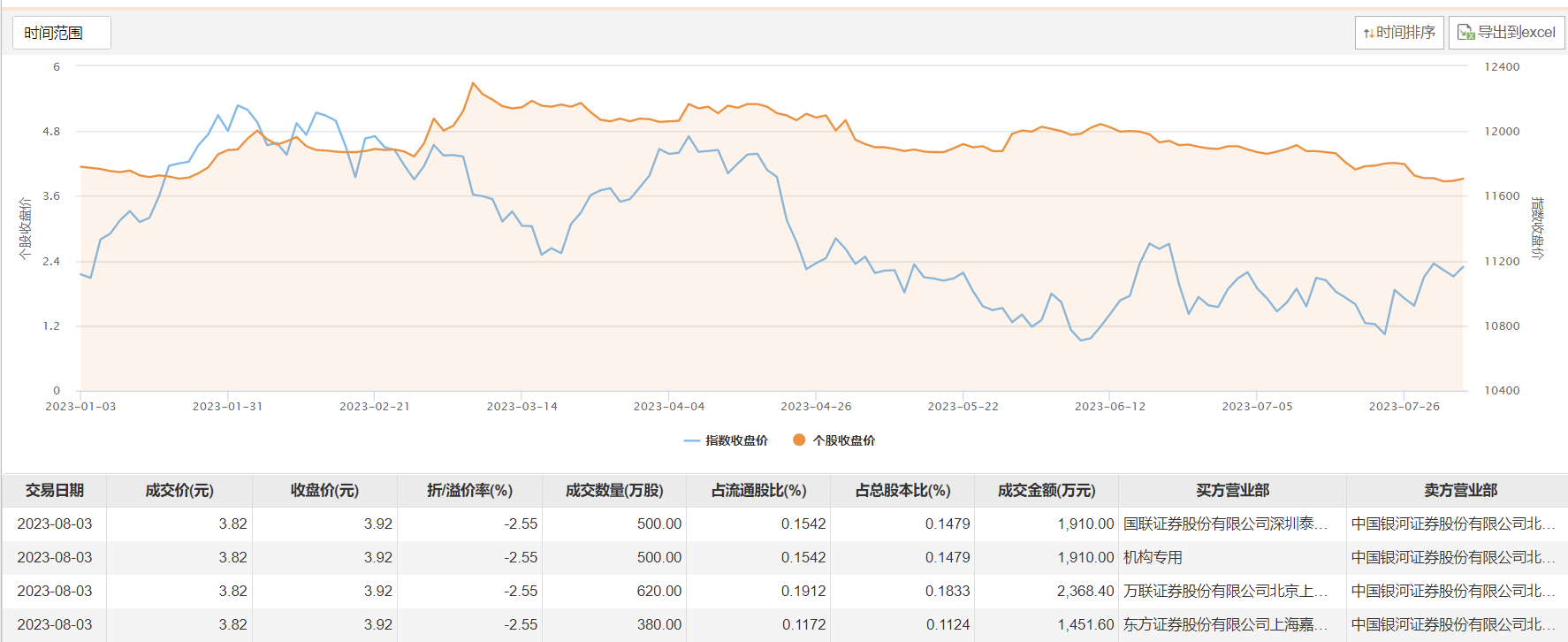
Task: Open buyer 东方证券股份有限公司上海嘉… link
Action: [x=1225, y=624]
